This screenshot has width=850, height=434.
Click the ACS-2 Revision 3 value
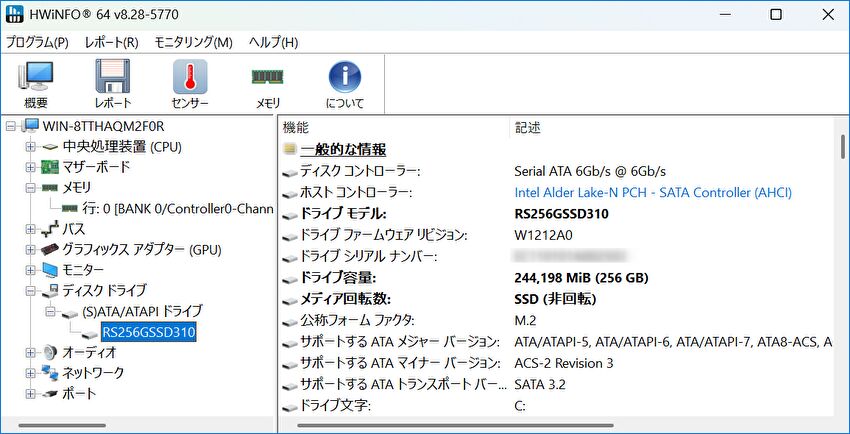(563, 363)
